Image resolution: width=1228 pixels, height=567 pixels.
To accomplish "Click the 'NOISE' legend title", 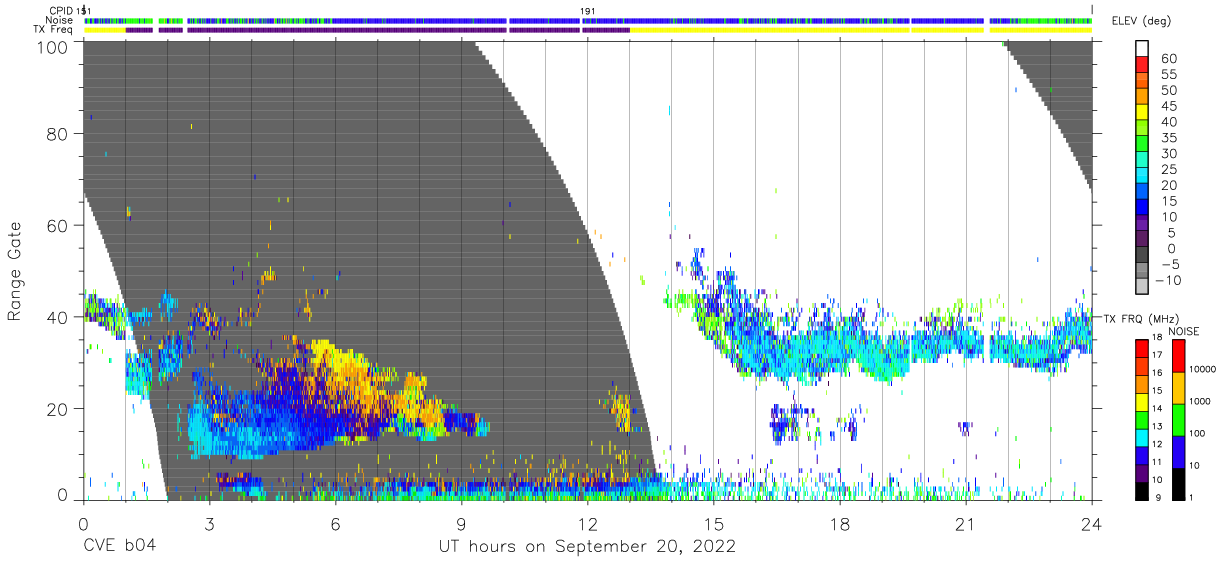I will pyautogui.click(x=1185, y=331).
